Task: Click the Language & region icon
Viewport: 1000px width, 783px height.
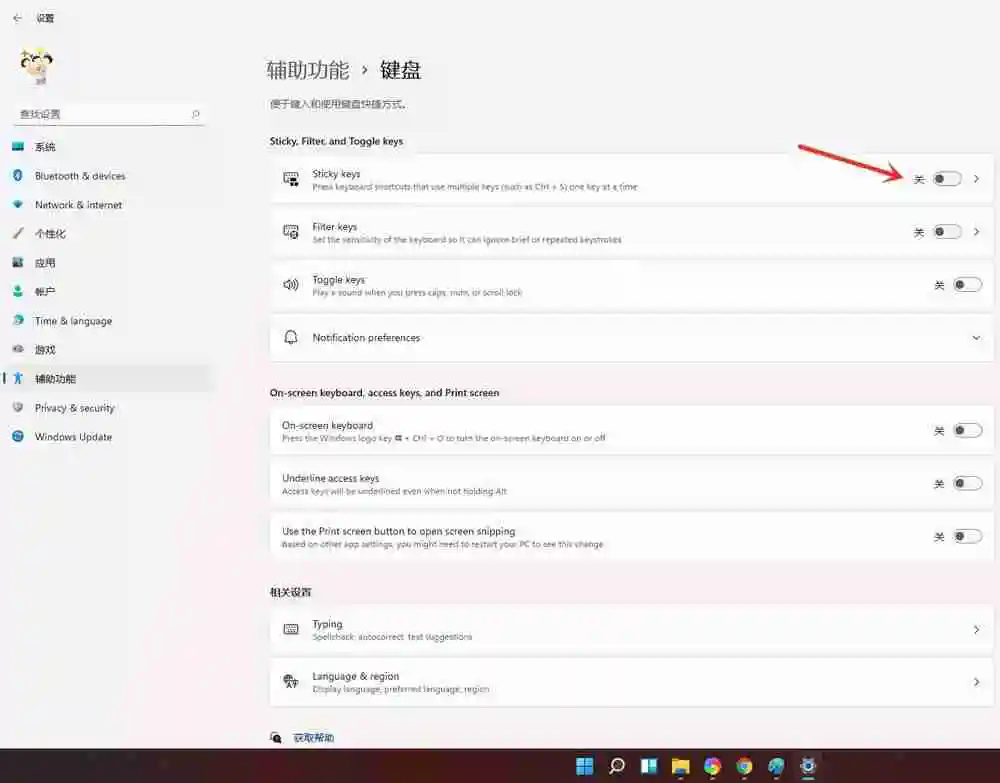Action: coord(291,682)
